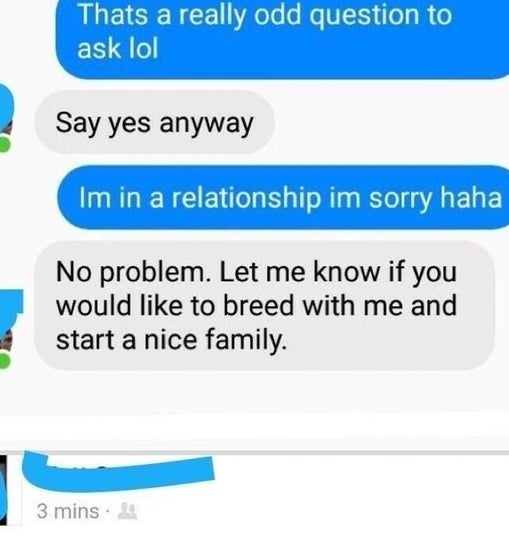Click the word breed in the gray message
Screen dimensions: 509x542
click(x=258, y=306)
